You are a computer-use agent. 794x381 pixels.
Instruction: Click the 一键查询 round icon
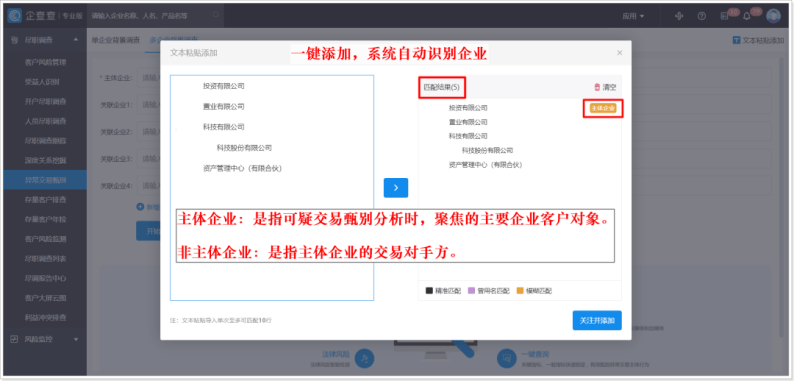click(x=507, y=358)
